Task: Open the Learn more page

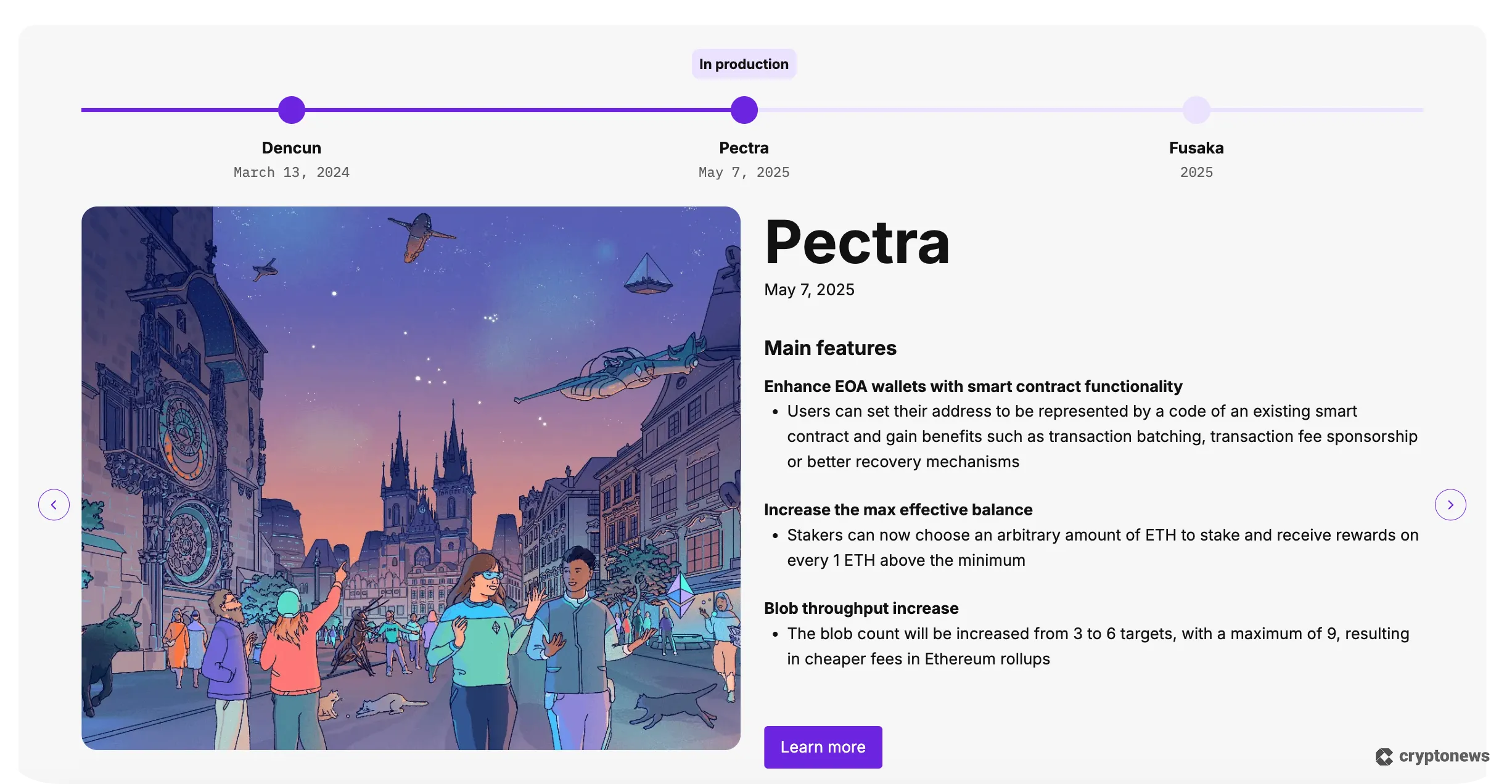Action: [x=823, y=746]
